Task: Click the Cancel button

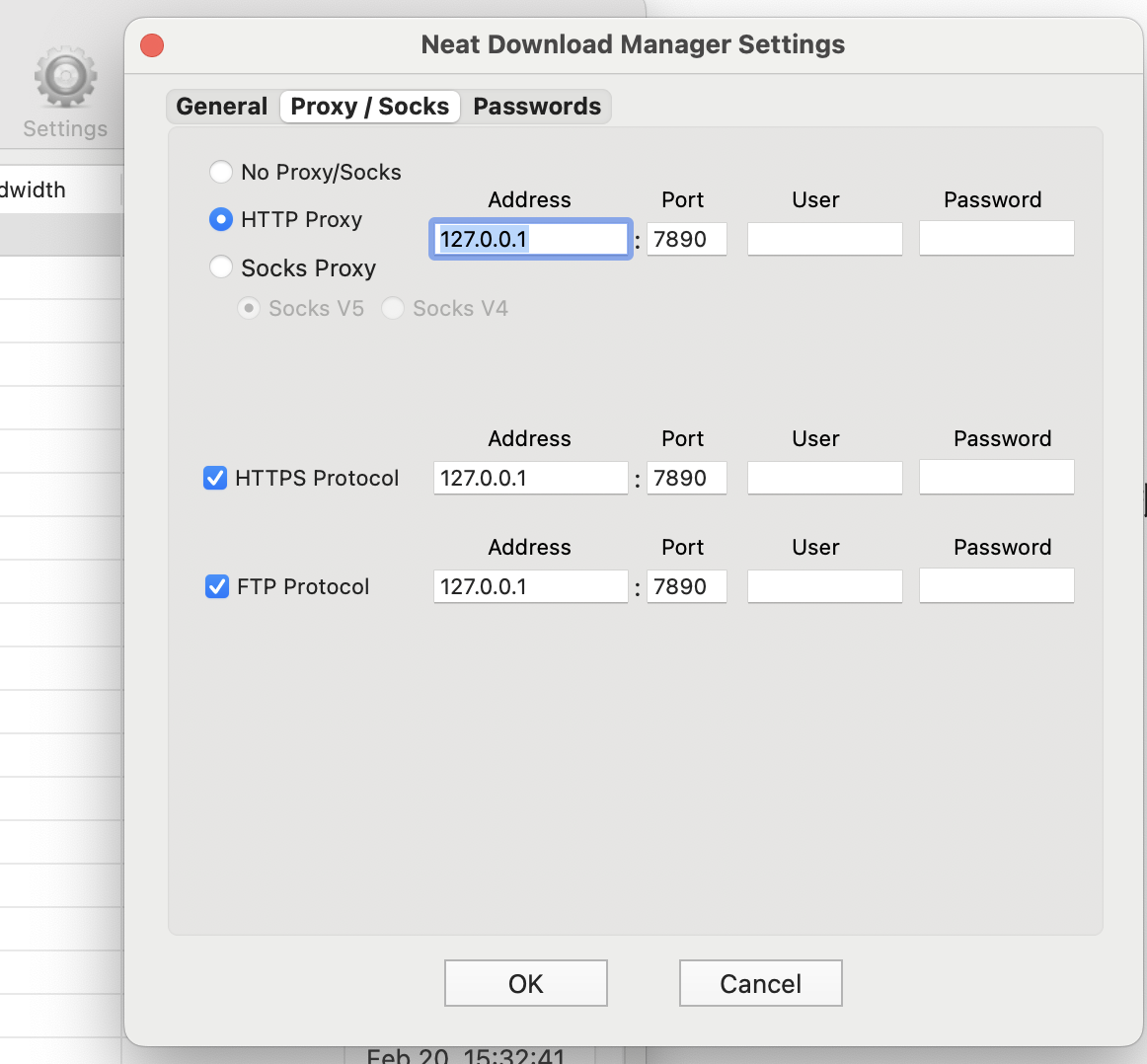Action: pyautogui.click(x=760, y=984)
